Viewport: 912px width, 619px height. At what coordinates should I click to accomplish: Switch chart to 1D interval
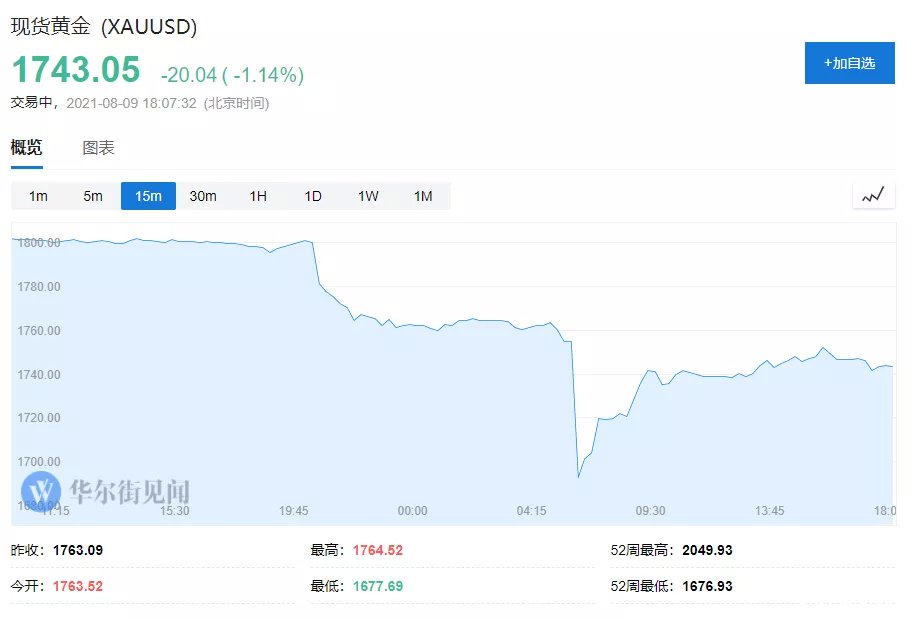pyautogui.click(x=313, y=196)
